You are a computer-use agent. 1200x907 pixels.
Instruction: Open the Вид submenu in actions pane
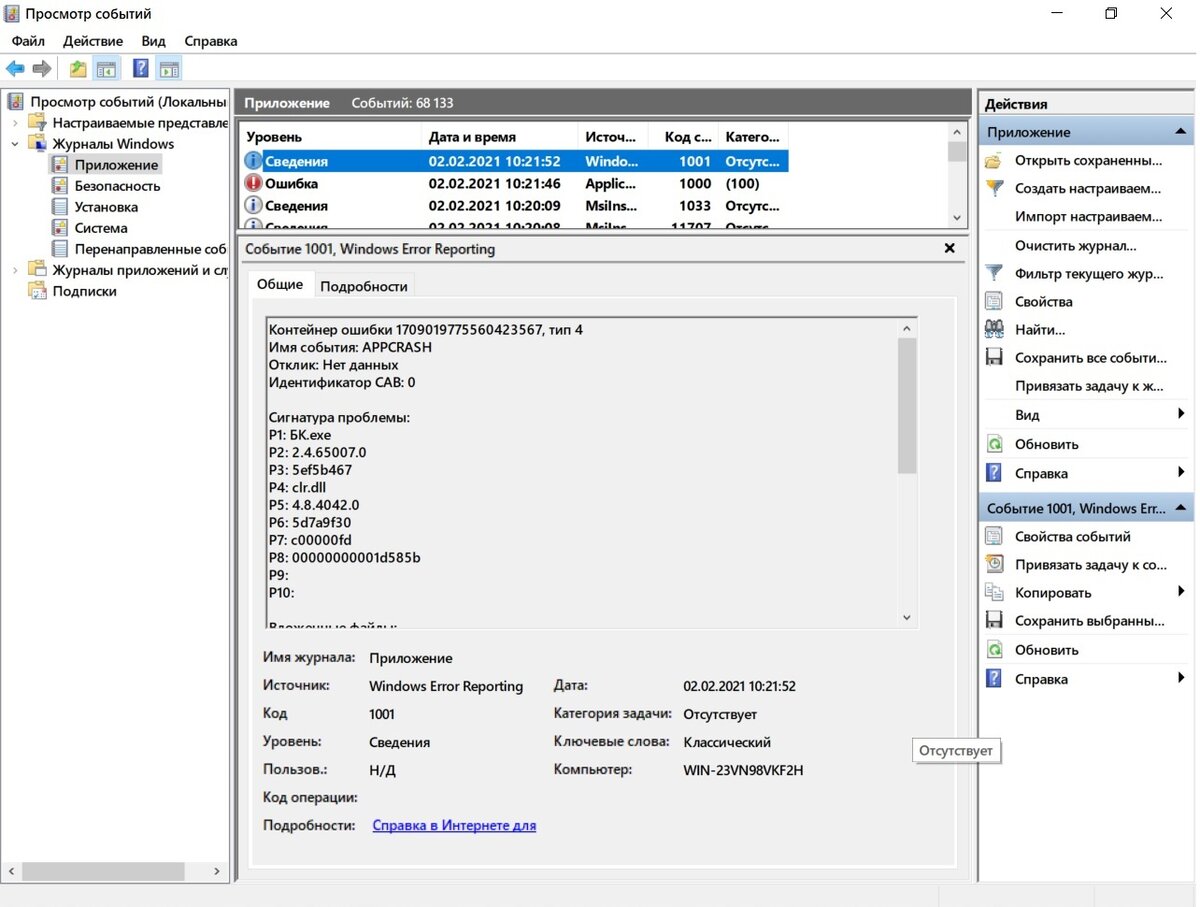coord(1088,414)
